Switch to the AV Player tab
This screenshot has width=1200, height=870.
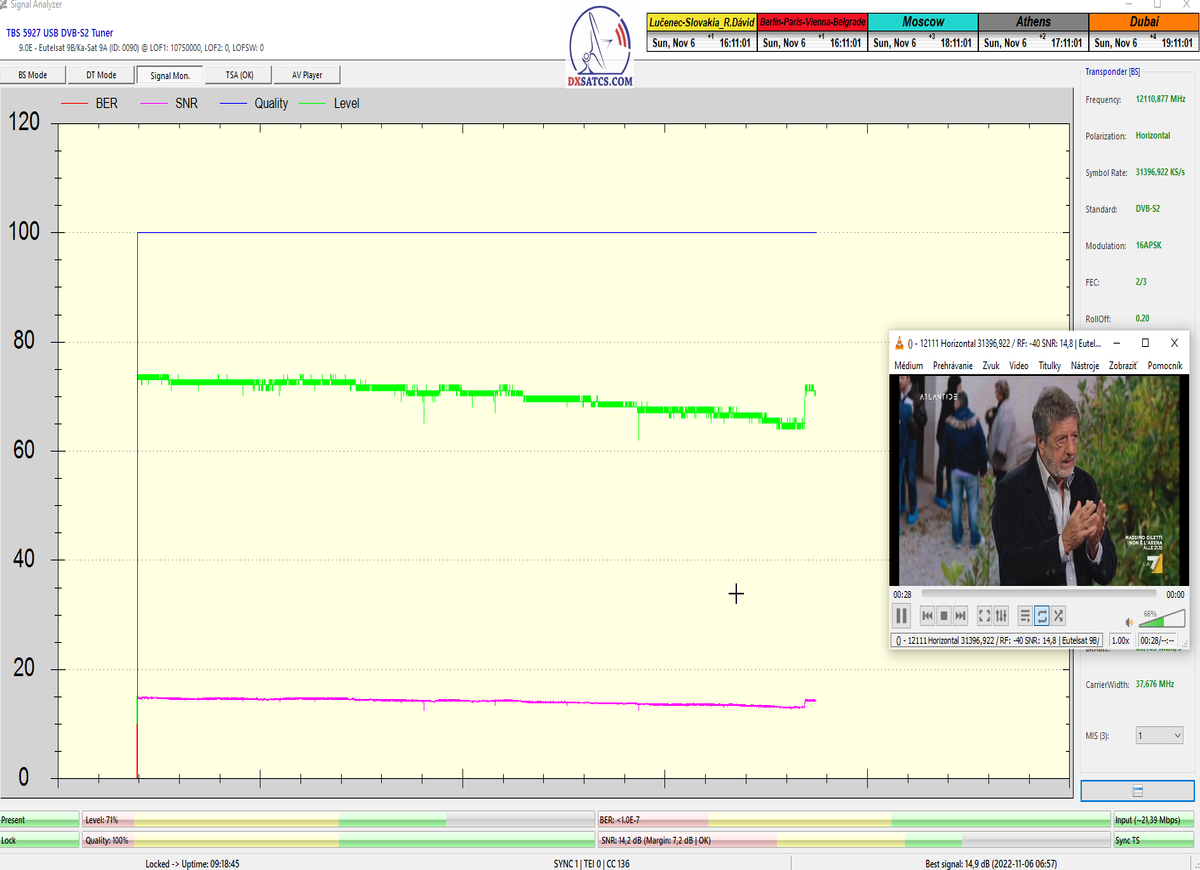coord(309,75)
